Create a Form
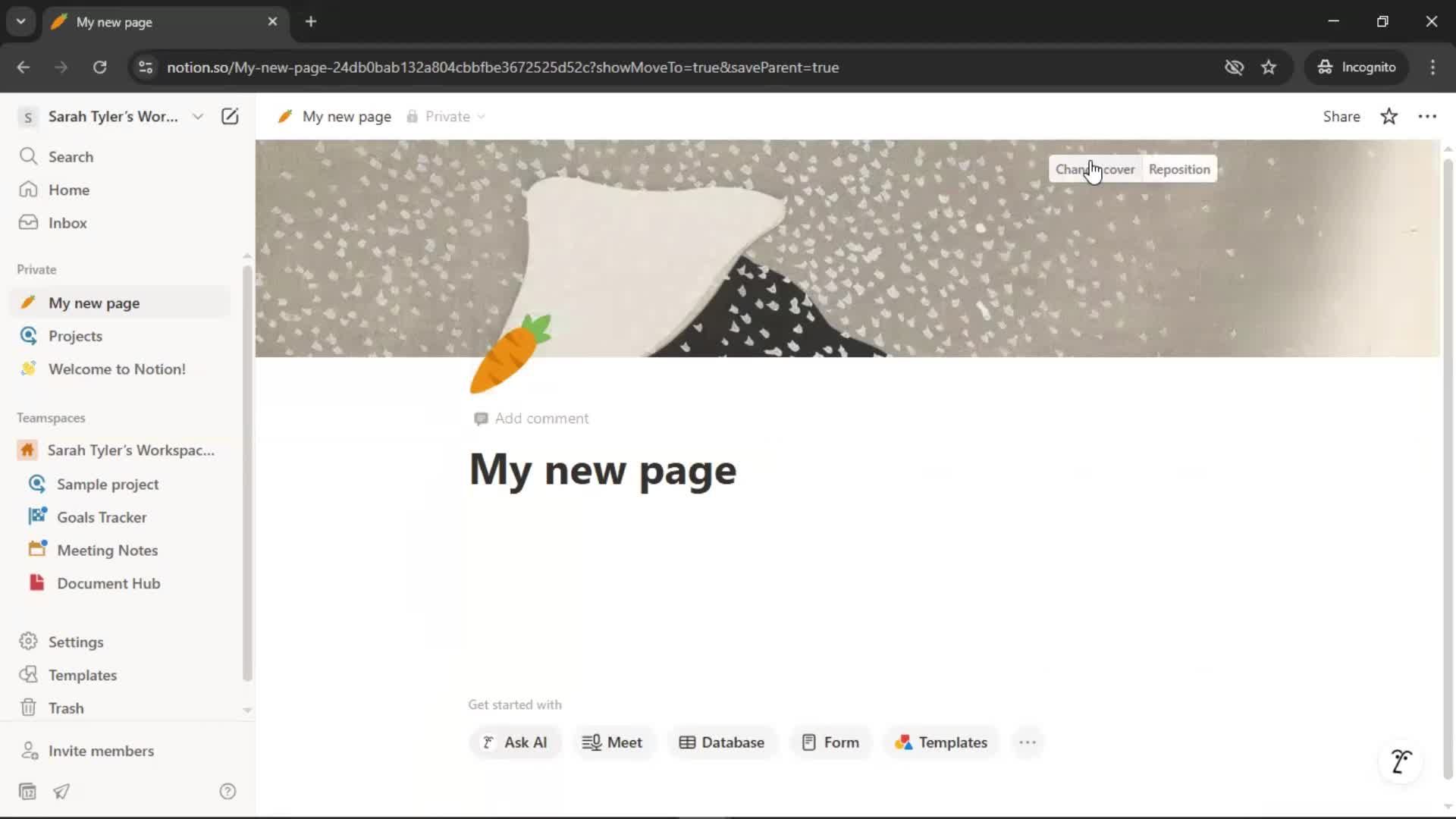The image size is (1456, 819). pyautogui.click(x=830, y=742)
